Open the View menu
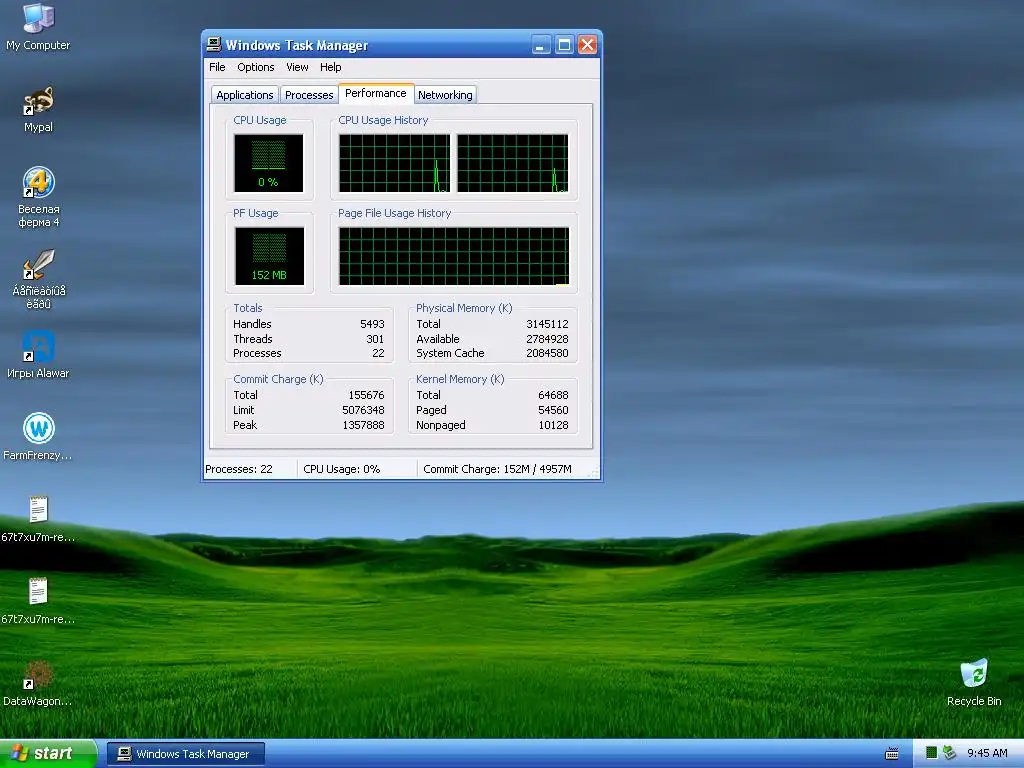The width and height of the screenshot is (1024, 768). pos(297,67)
